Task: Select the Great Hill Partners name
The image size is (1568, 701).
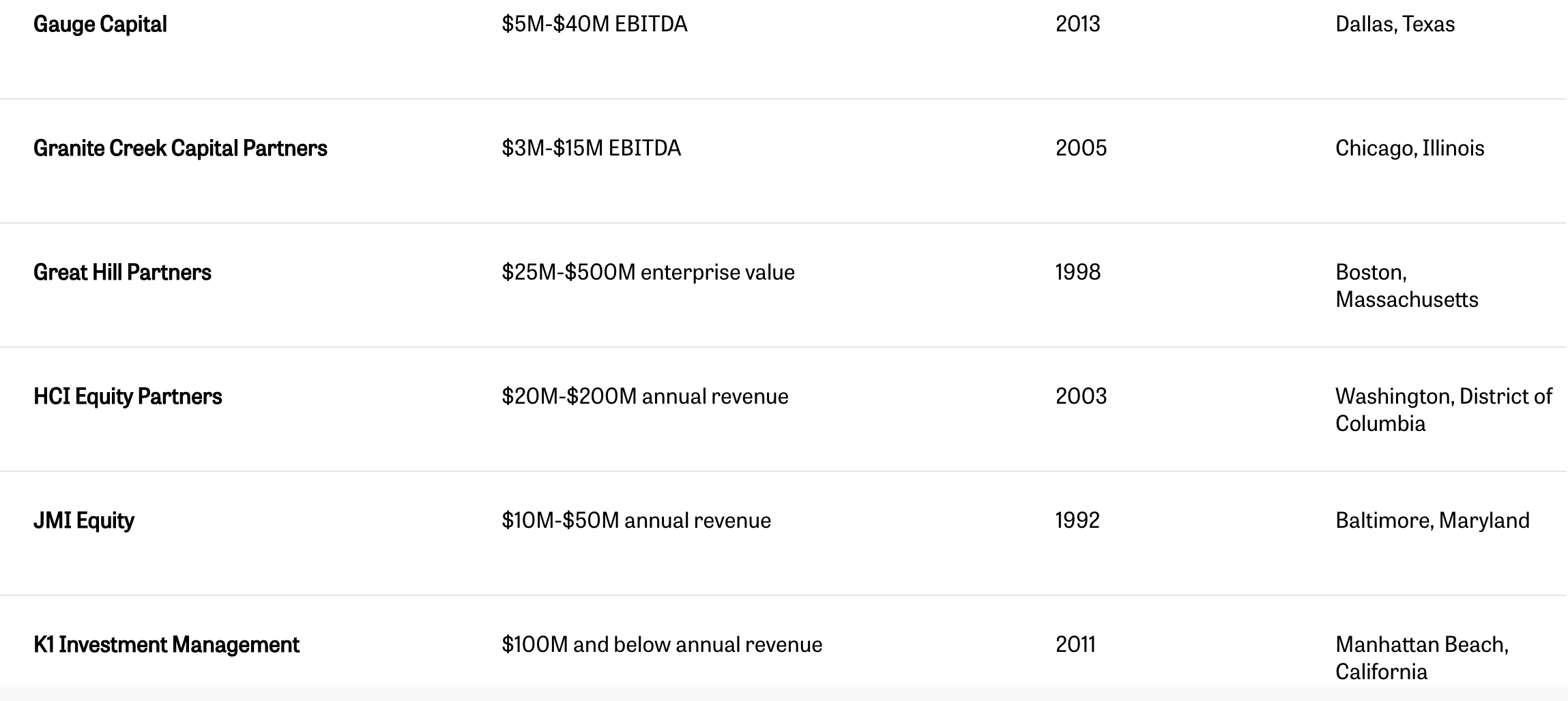Action: pos(122,273)
